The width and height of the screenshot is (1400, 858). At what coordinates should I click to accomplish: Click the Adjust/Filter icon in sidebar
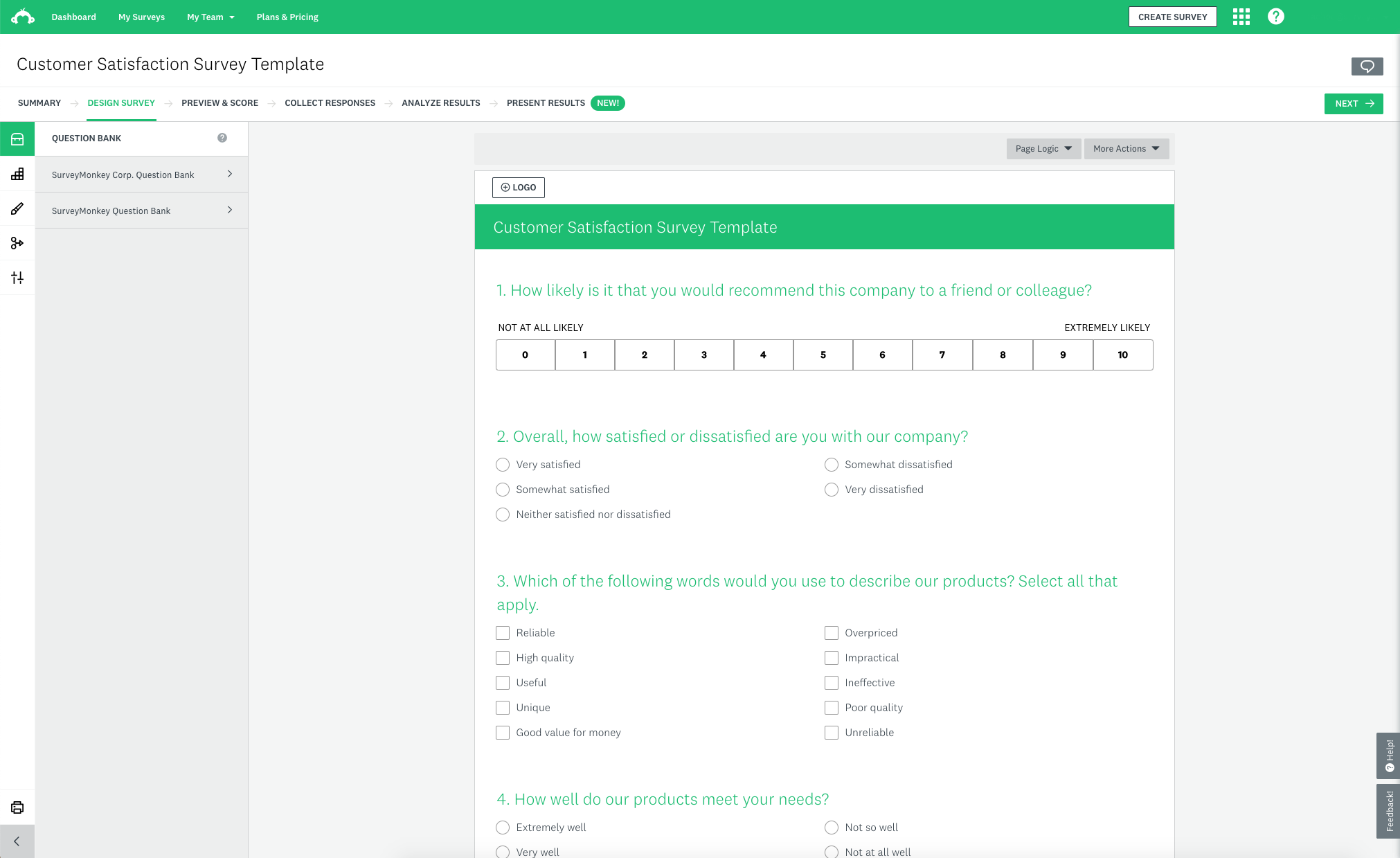coord(17,278)
